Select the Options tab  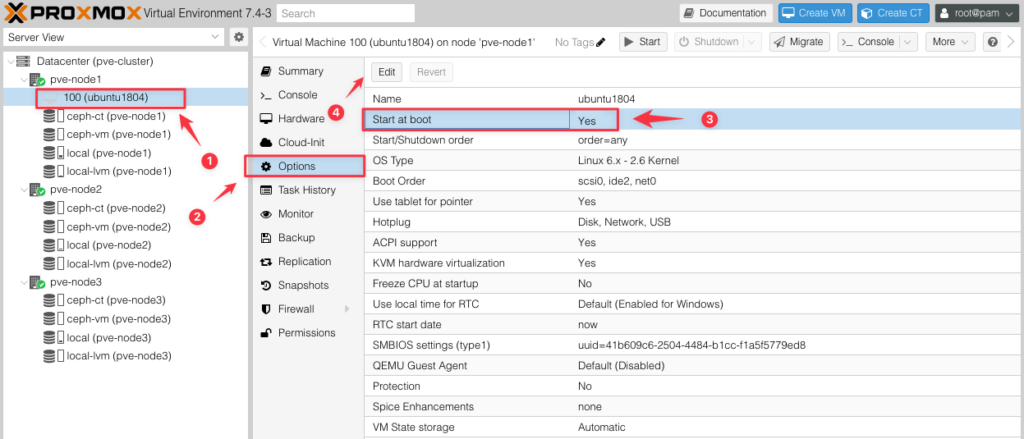point(306,167)
